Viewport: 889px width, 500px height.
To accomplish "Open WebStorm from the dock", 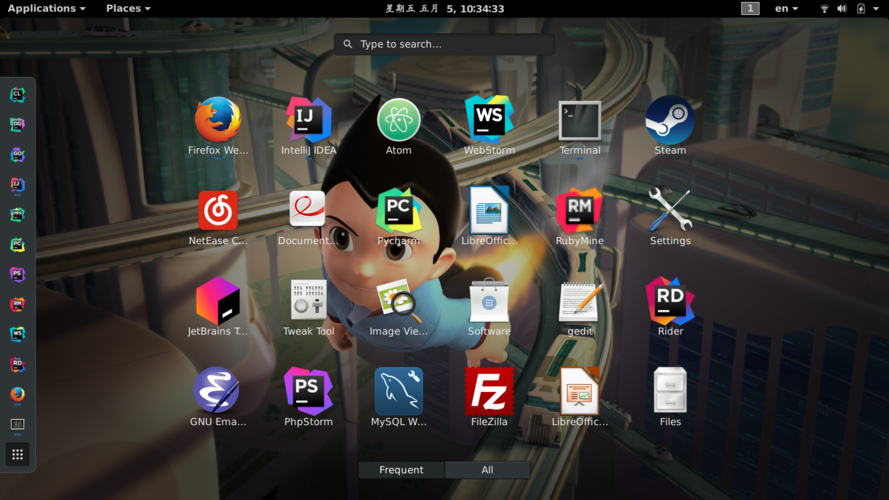I will click(x=18, y=334).
